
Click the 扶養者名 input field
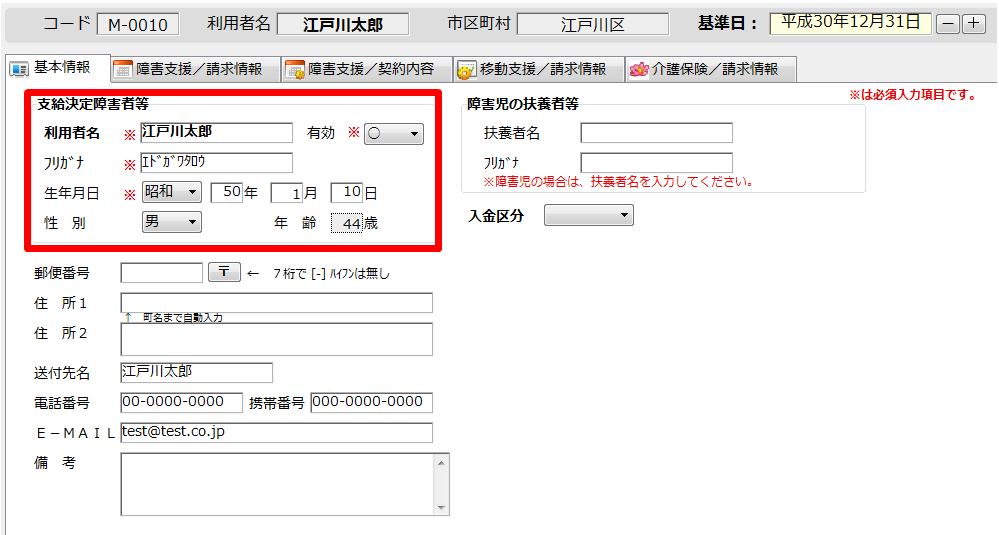(x=656, y=133)
